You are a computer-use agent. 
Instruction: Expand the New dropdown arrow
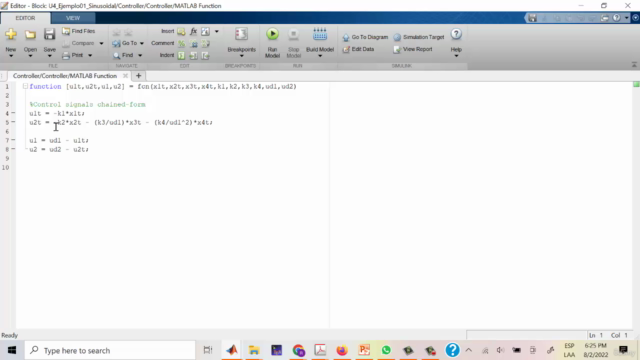pyautogui.click(x=11, y=56)
